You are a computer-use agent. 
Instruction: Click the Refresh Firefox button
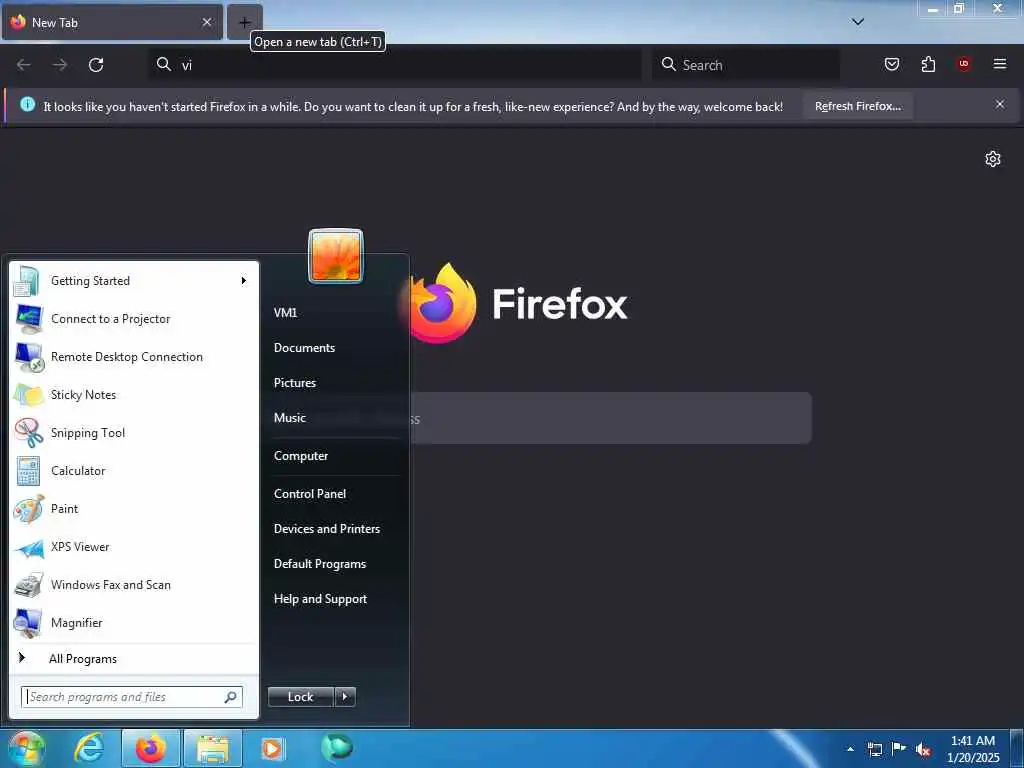coord(857,106)
